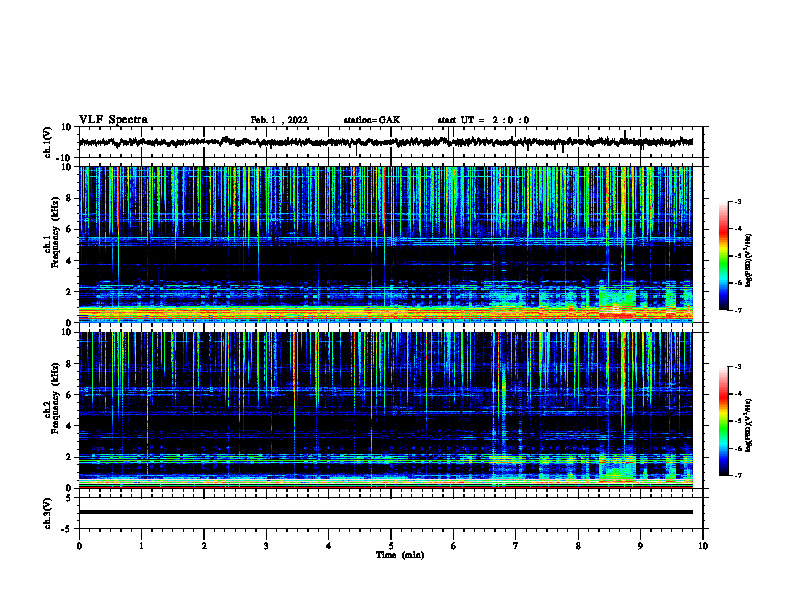Viewport: 792px width, 612px height.
Task: Click the thick black ch.3 voltage line
Action: coord(385,512)
